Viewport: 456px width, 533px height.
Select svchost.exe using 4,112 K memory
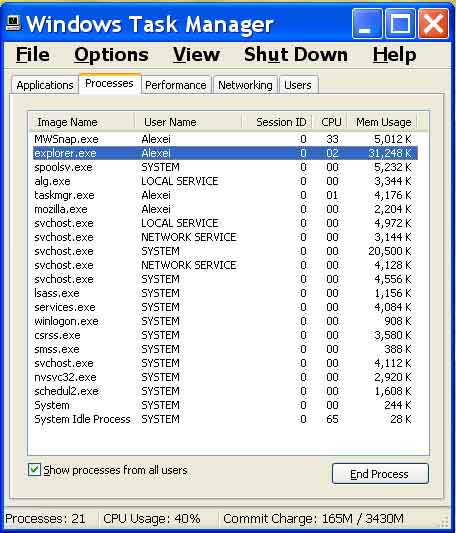[x=225, y=363]
